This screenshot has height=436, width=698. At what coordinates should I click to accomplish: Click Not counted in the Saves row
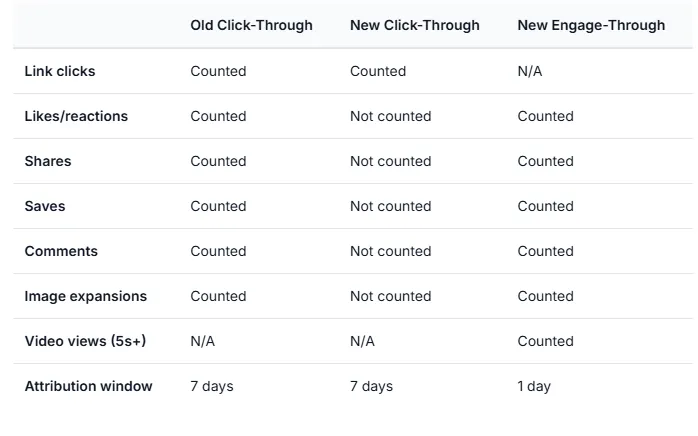390,206
